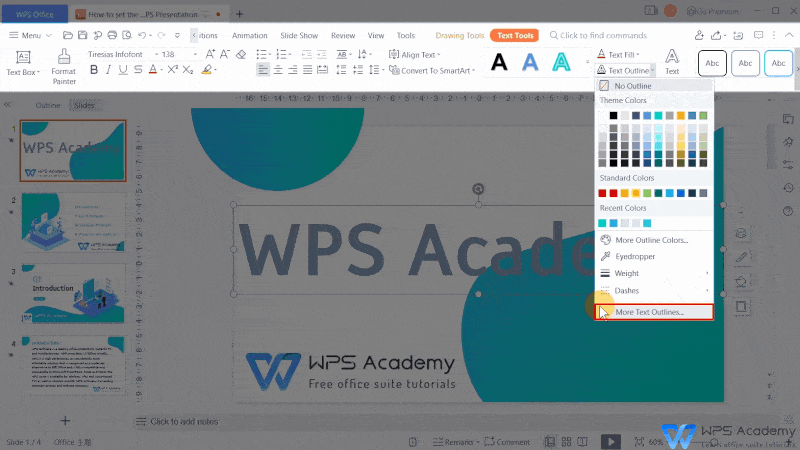This screenshot has height=450, width=800.
Task: Apply superscript formatting
Action: [x=172, y=70]
